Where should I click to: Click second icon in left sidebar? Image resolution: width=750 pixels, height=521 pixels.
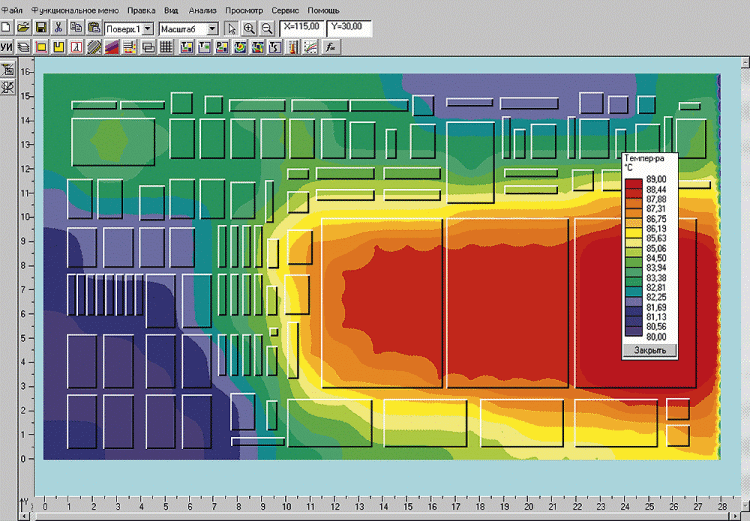tap(8, 87)
